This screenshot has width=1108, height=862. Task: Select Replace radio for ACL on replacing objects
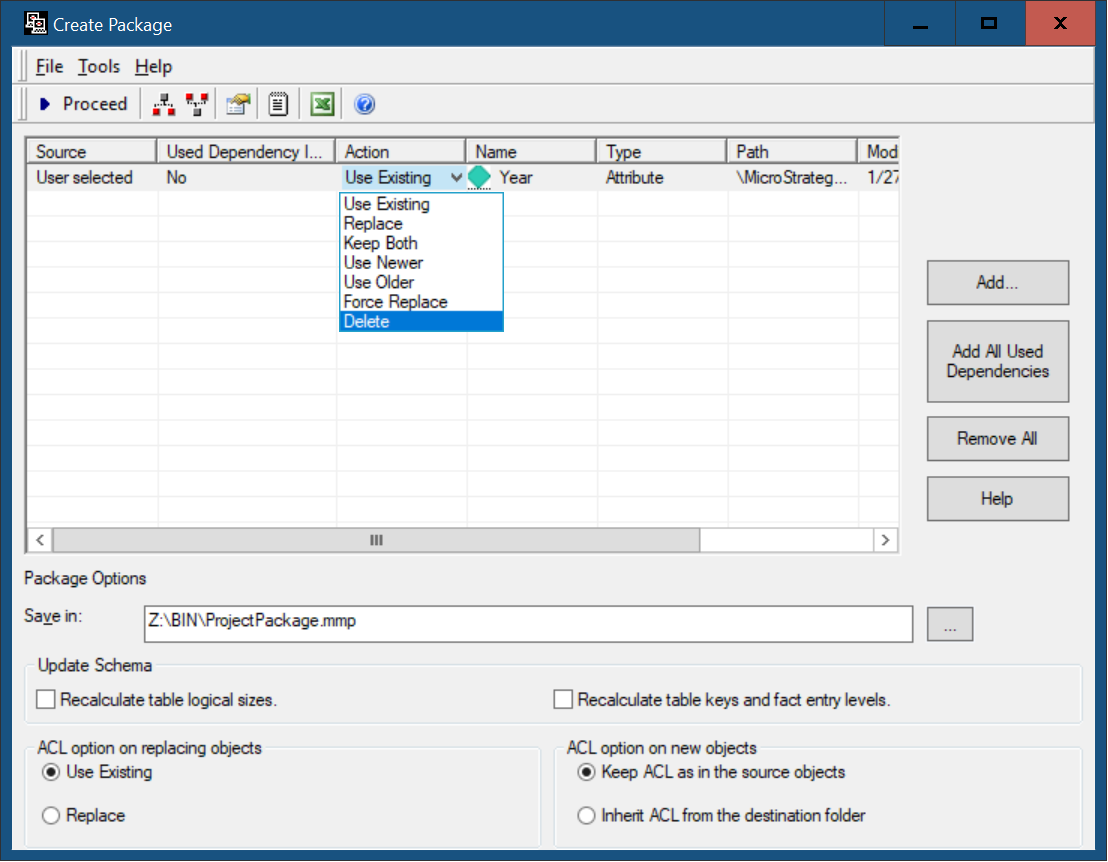point(52,816)
